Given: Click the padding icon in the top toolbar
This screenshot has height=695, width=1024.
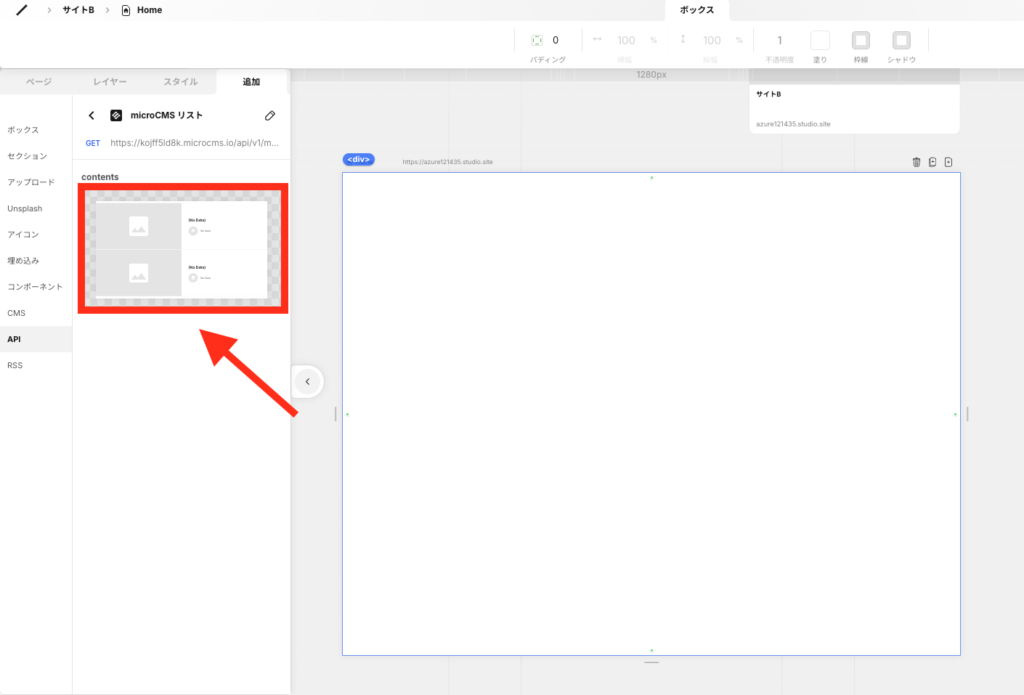Looking at the screenshot, I should pos(537,40).
